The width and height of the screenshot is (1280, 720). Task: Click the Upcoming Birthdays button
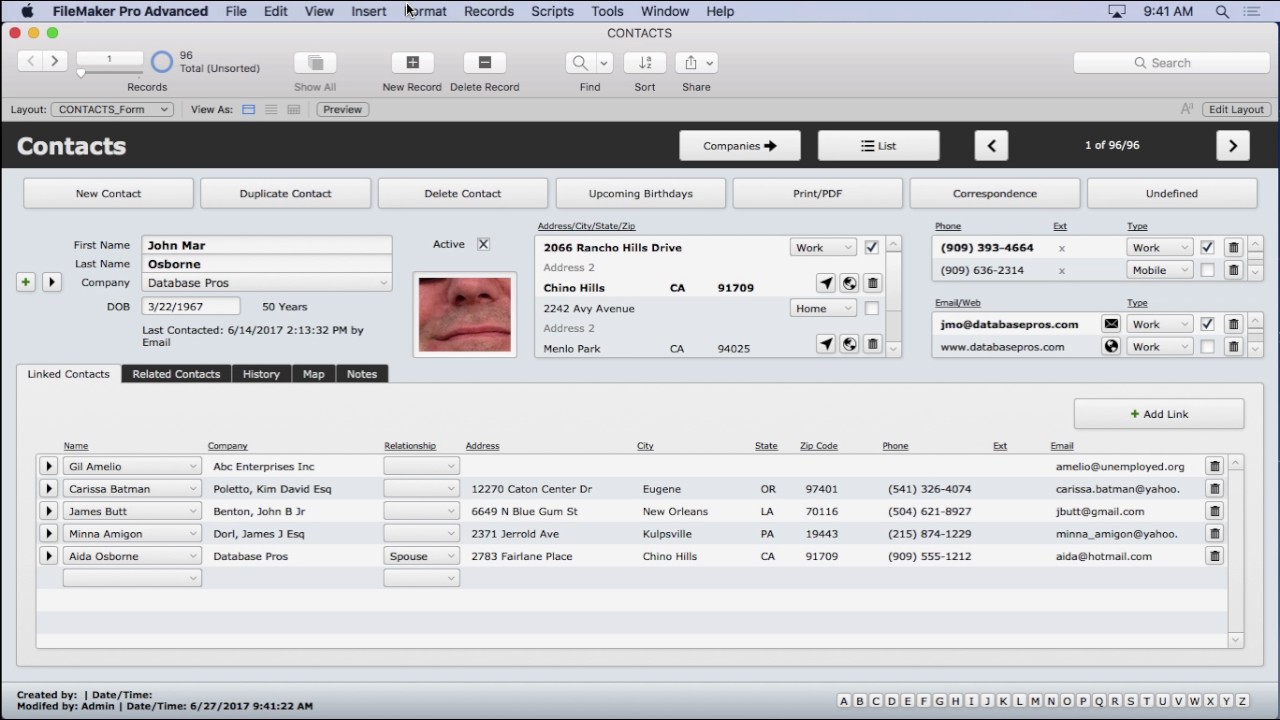click(x=640, y=193)
